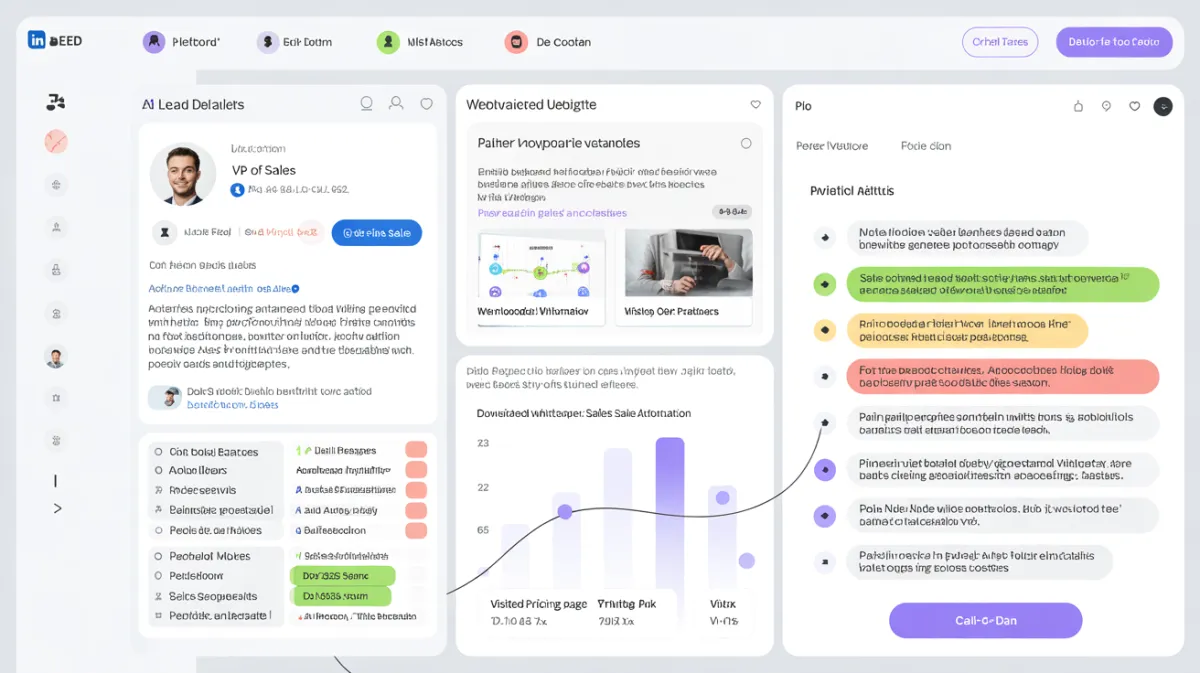
Task: Open the laptop photo thumbnail in middle panel
Action: (x=689, y=264)
